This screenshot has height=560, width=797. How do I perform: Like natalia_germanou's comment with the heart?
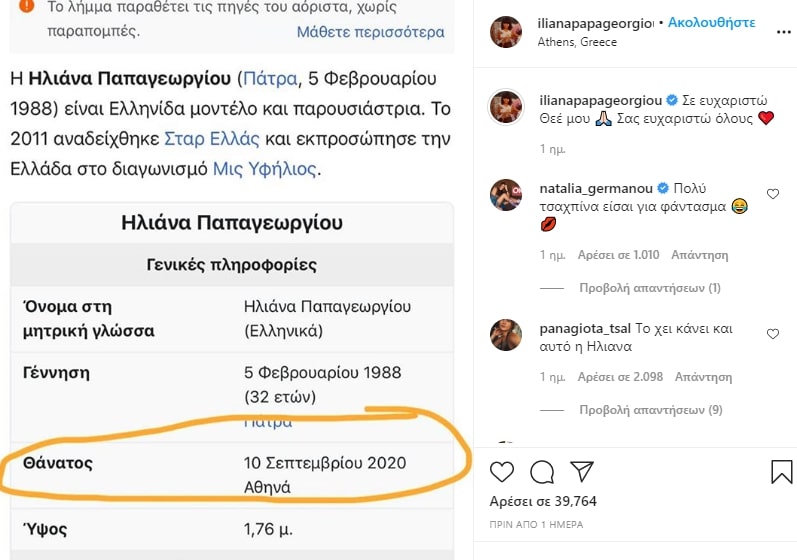773,194
